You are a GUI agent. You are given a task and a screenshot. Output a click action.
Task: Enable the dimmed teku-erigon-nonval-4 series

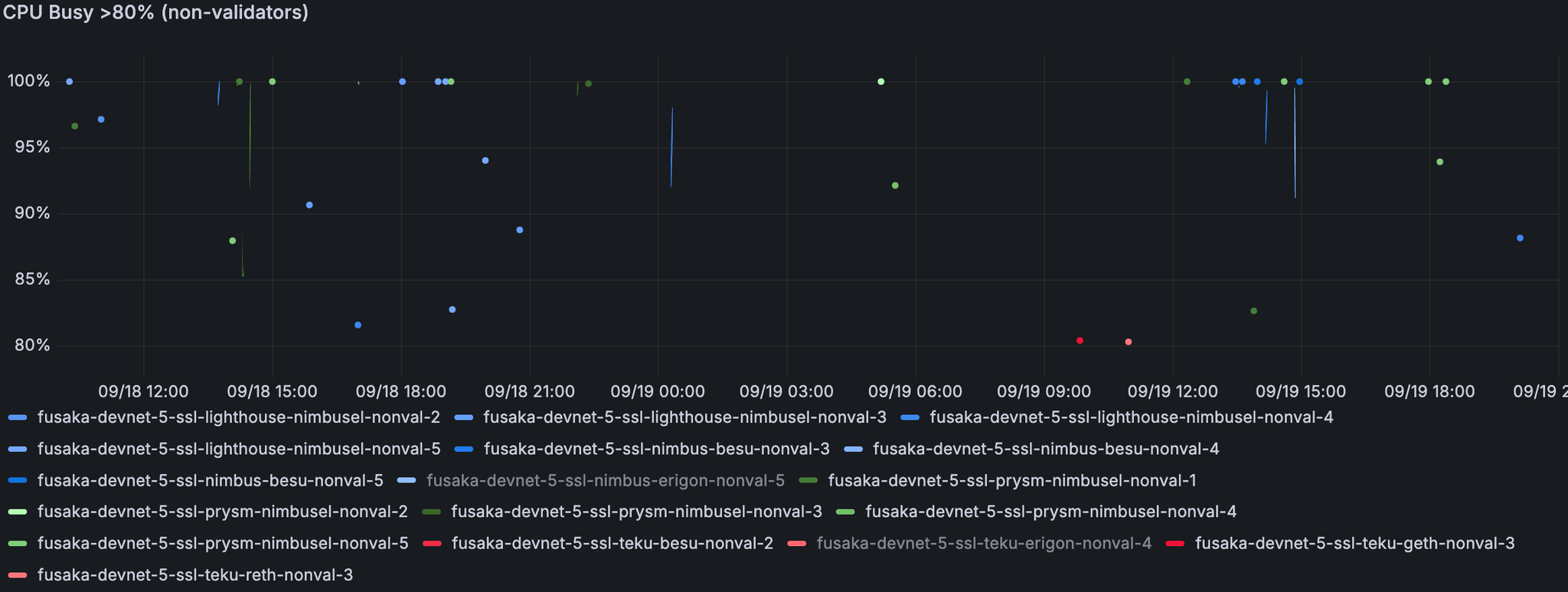coord(983,543)
